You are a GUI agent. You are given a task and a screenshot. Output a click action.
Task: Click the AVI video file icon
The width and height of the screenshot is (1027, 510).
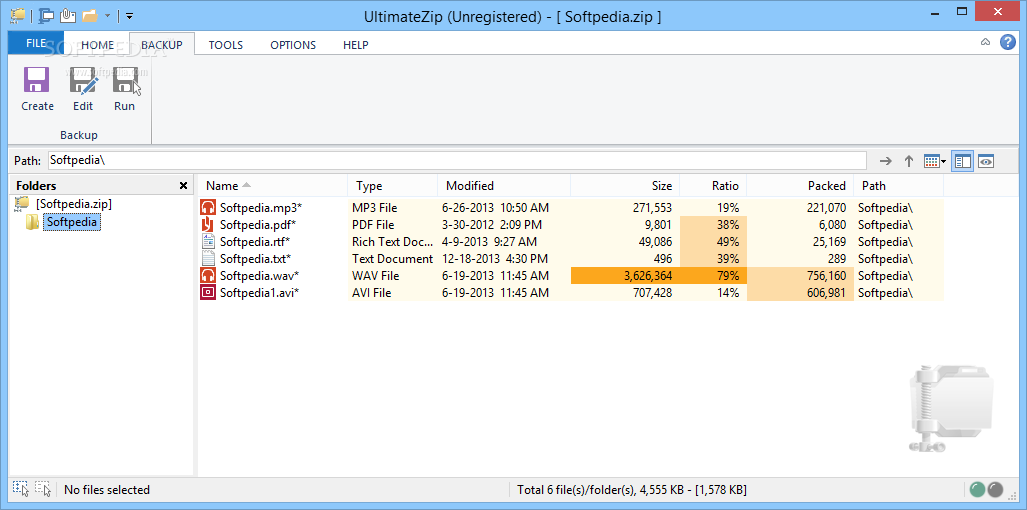tap(208, 293)
